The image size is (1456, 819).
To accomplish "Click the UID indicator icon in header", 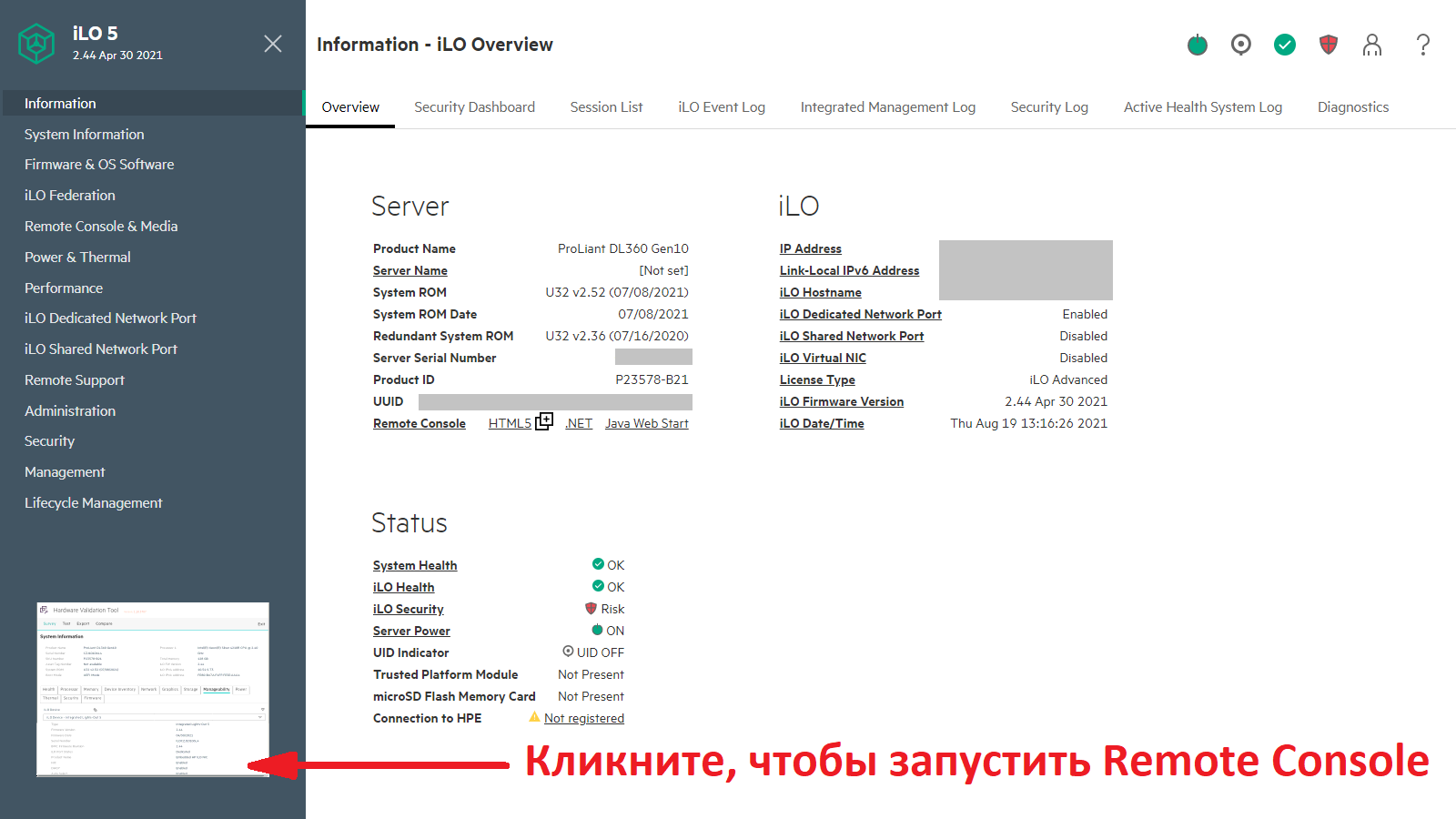I will click(x=1240, y=45).
